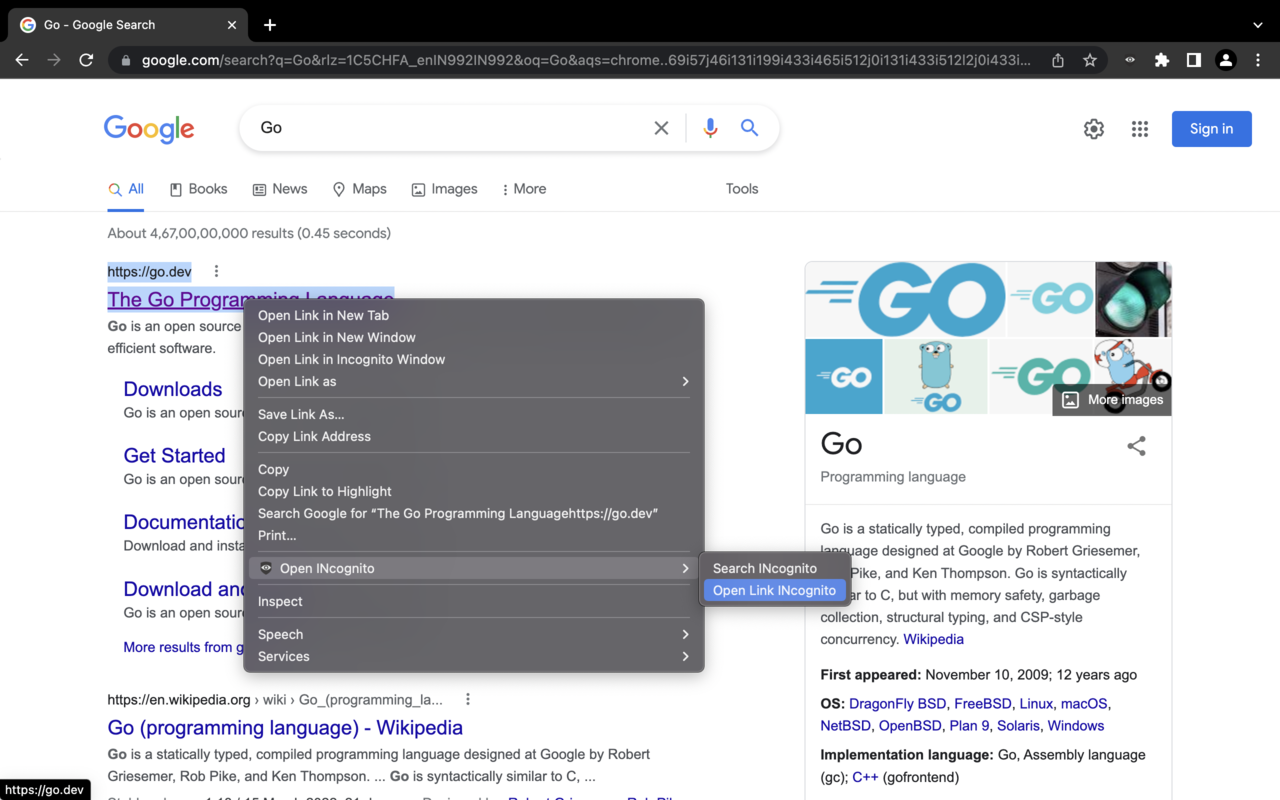Share the Go knowledge panel

point(1136,446)
